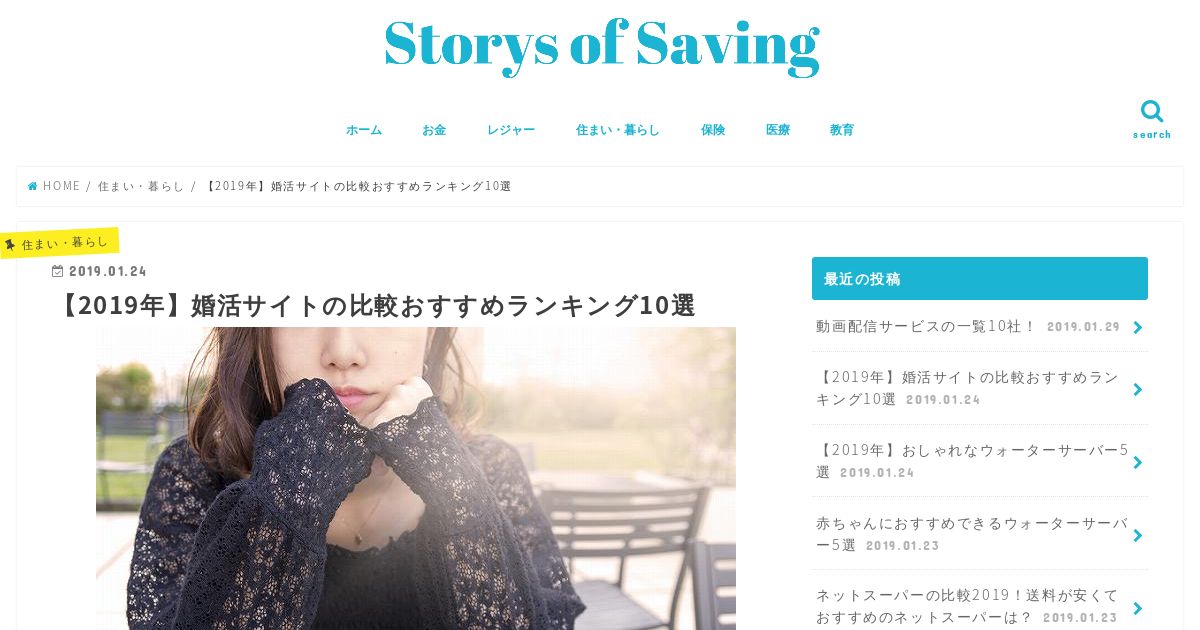Screen dimensions: 1200x630
Task: Open the ホーム menu item
Action: click(x=364, y=130)
